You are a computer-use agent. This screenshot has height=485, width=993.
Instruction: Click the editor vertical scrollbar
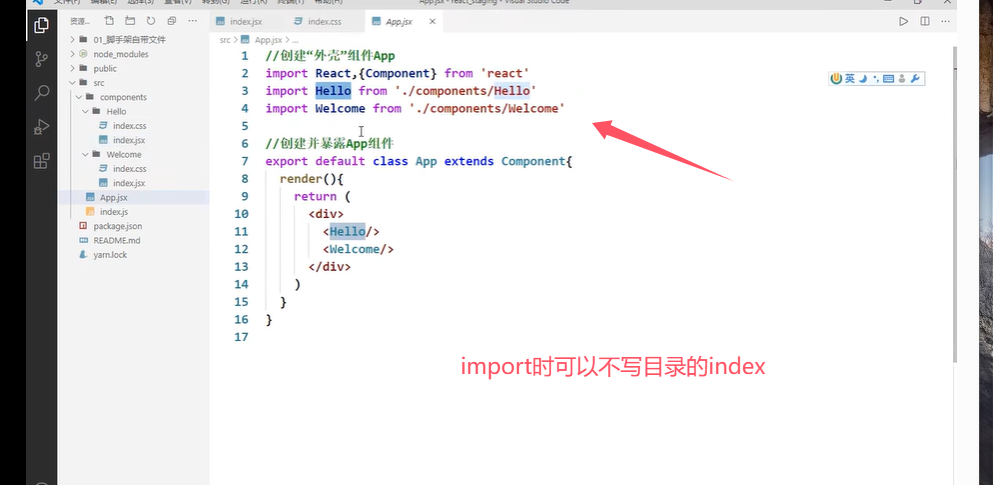[x=954, y=206]
